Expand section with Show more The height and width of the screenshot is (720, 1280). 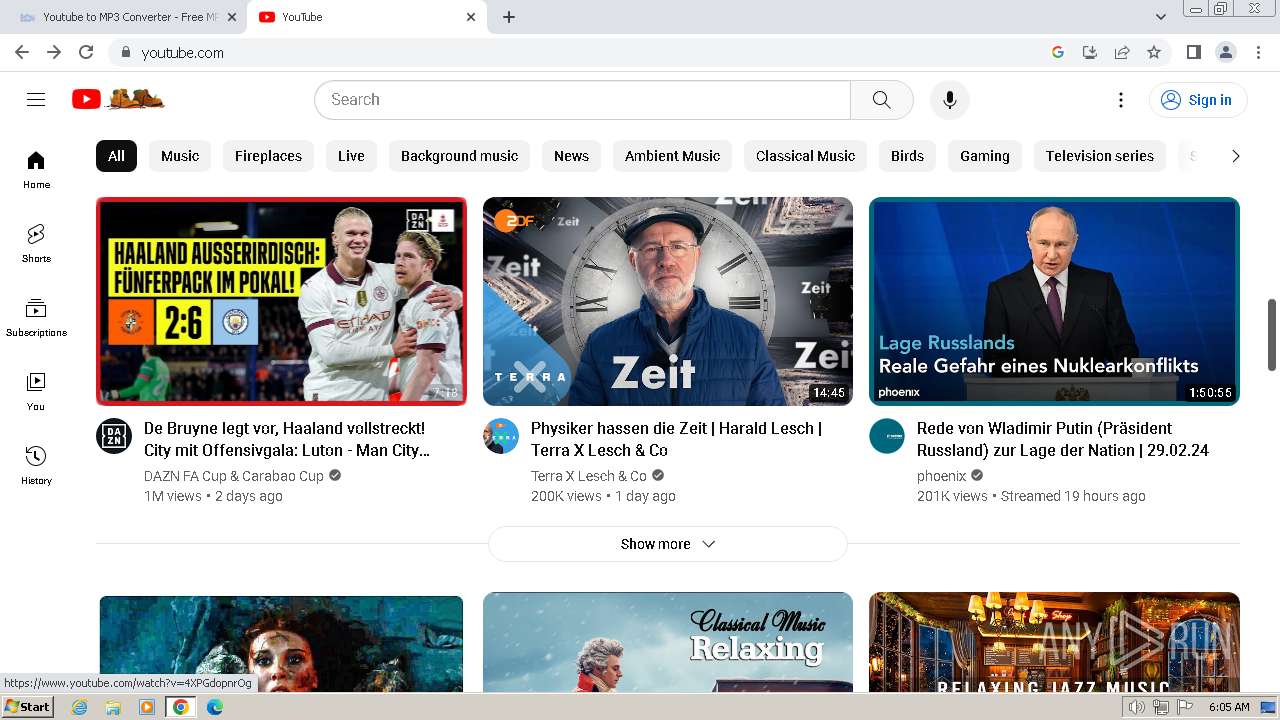[x=668, y=544]
